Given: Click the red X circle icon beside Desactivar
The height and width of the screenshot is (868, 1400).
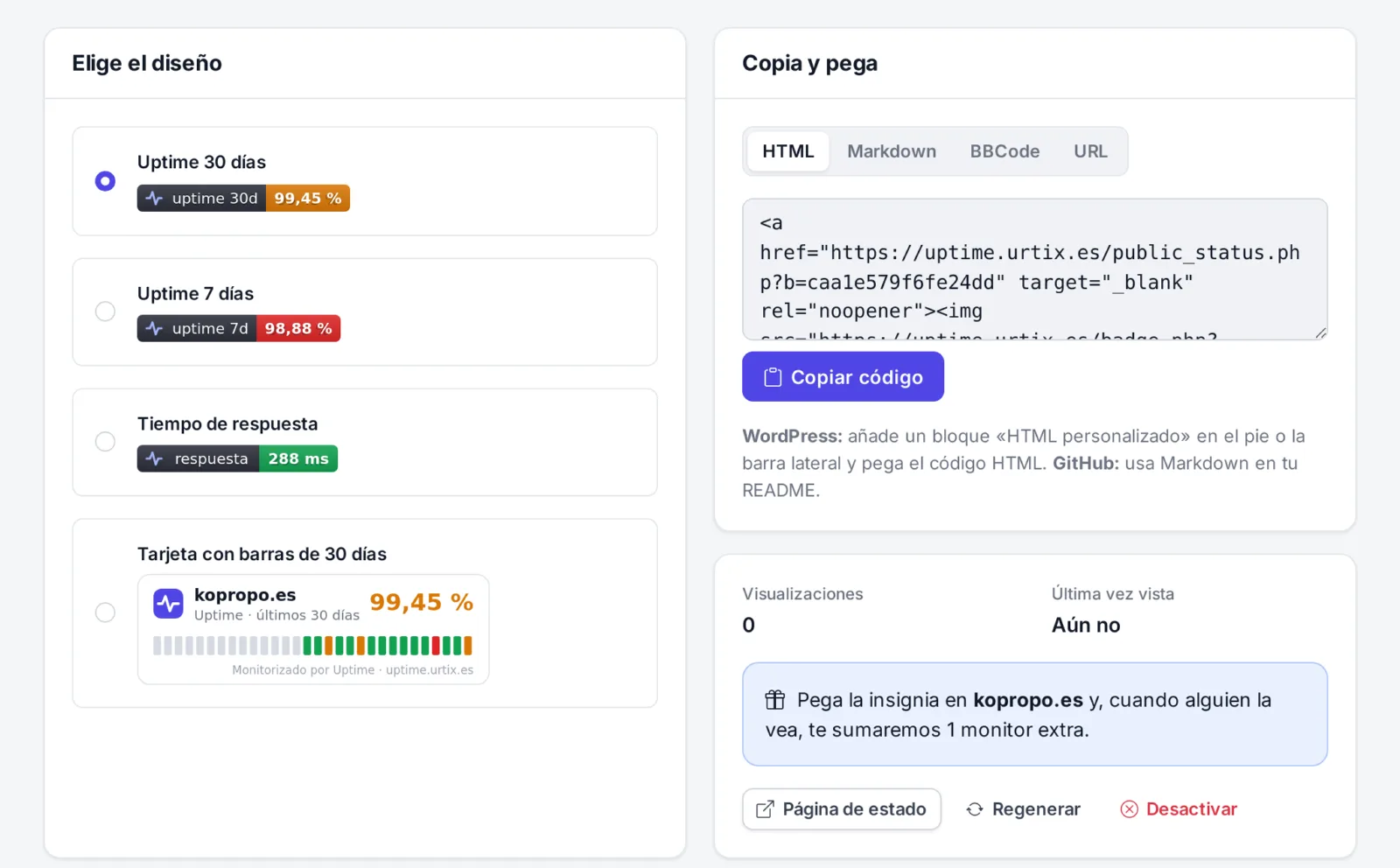Looking at the screenshot, I should pyautogui.click(x=1130, y=809).
